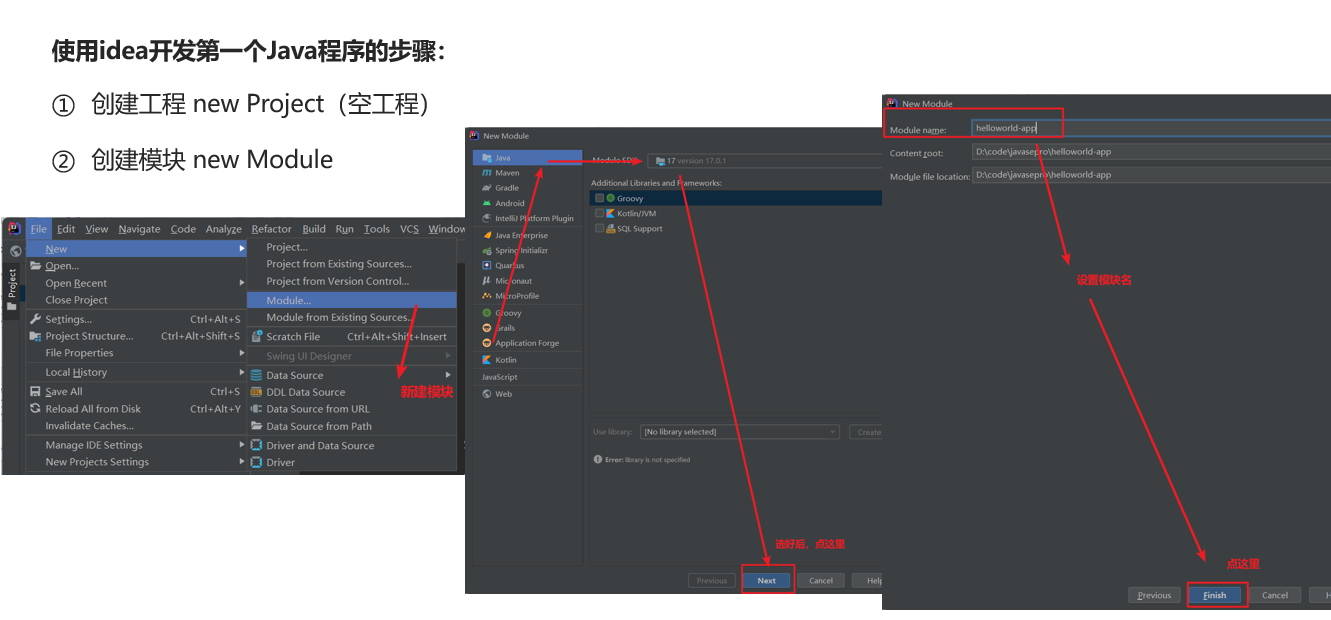Click the Content root path field
Image resolution: width=1331 pixels, height=620 pixels.
click(x=1151, y=152)
